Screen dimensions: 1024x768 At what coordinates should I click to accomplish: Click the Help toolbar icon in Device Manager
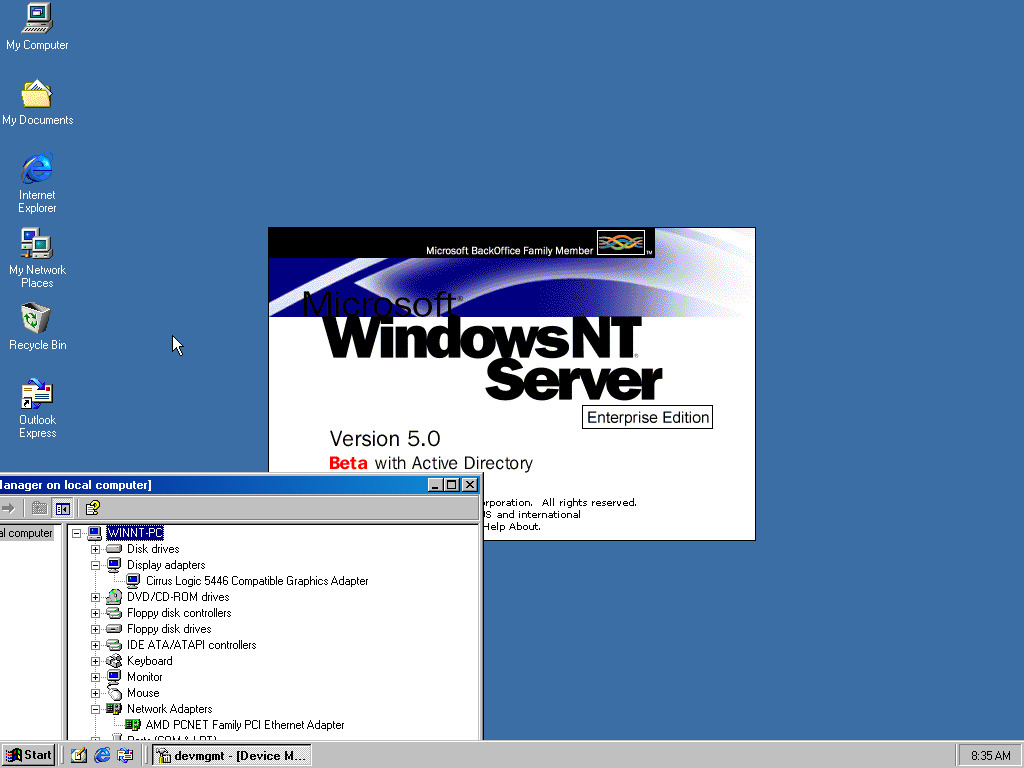93,508
